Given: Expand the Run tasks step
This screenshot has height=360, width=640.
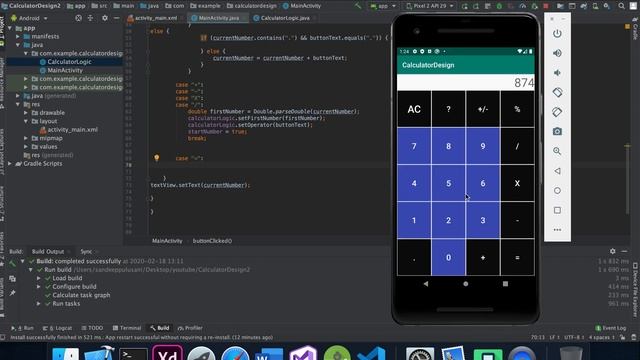Looking at the screenshot, I should (39, 304).
